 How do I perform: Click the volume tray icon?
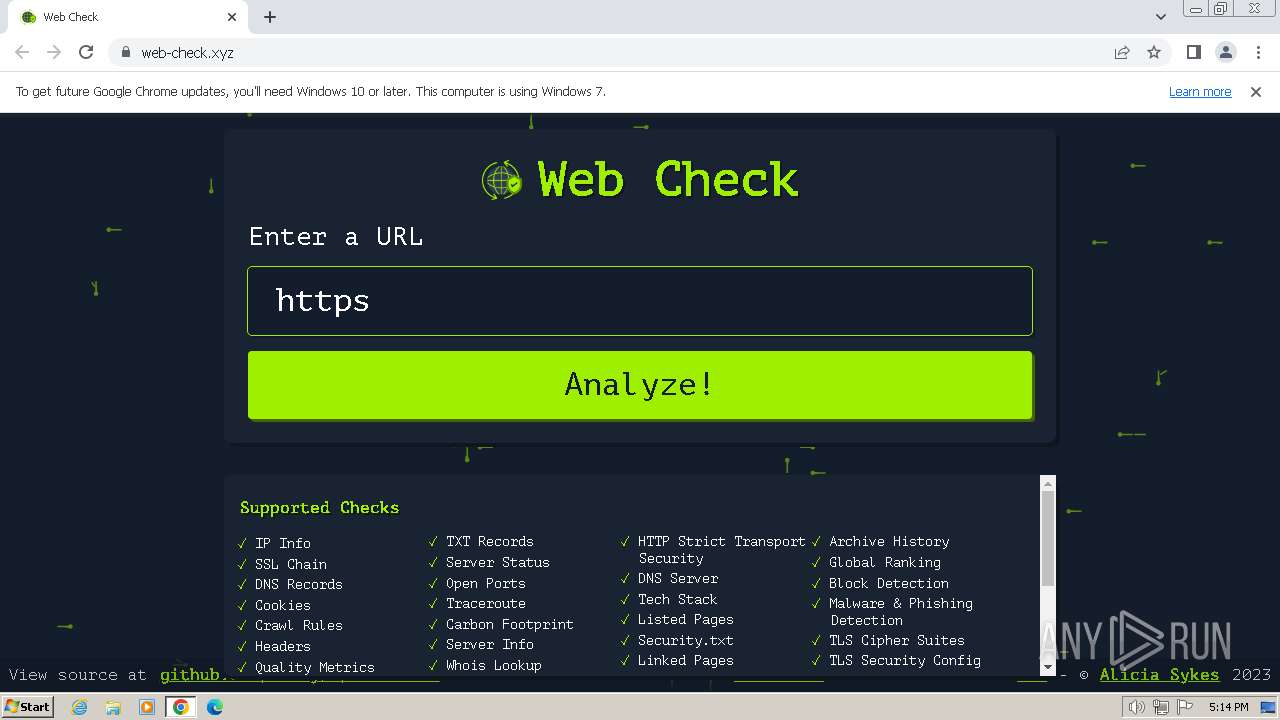(1137, 707)
